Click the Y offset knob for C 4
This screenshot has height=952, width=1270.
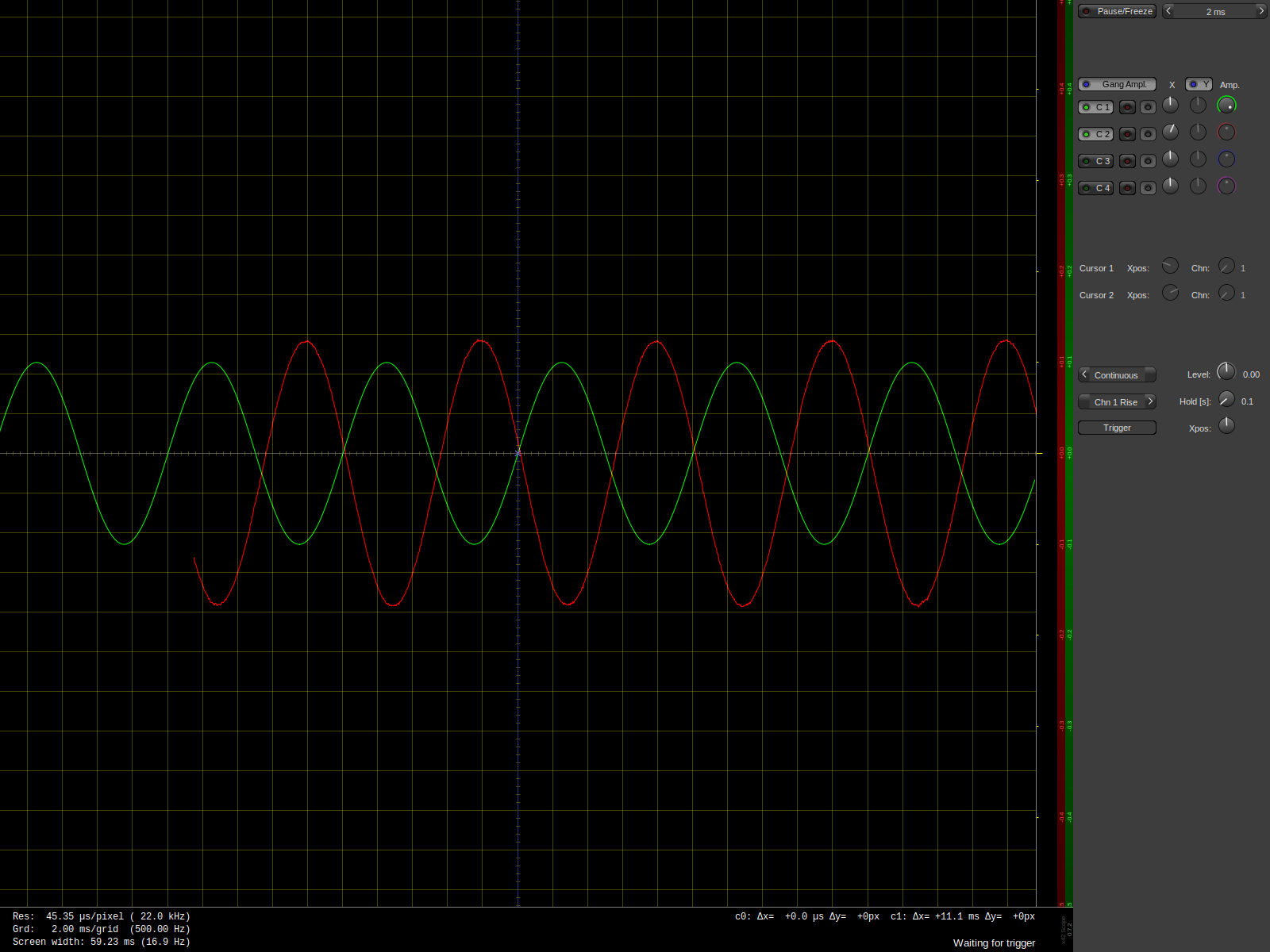(x=1199, y=186)
